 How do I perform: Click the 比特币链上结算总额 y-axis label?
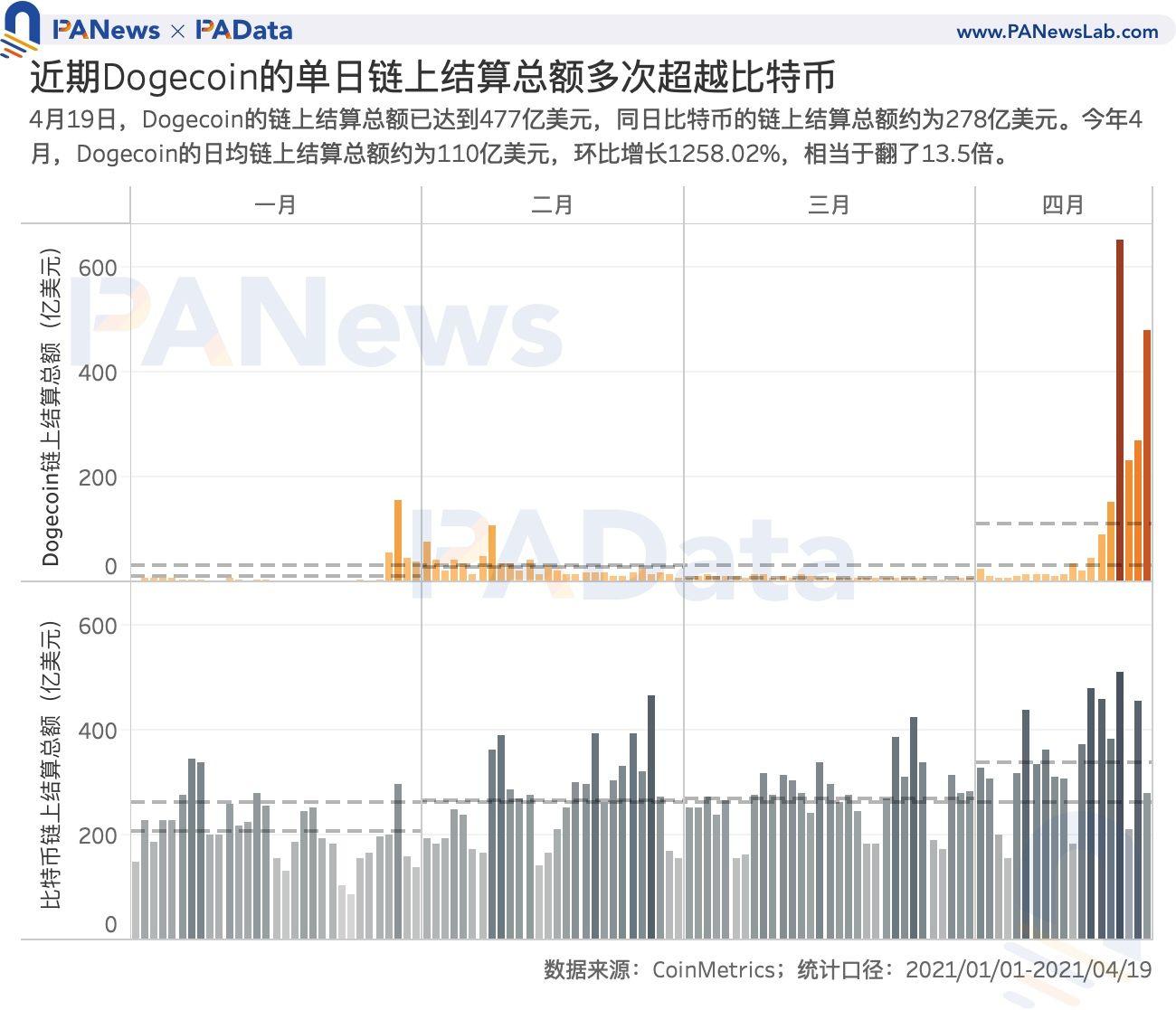pyautogui.click(x=51, y=764)
